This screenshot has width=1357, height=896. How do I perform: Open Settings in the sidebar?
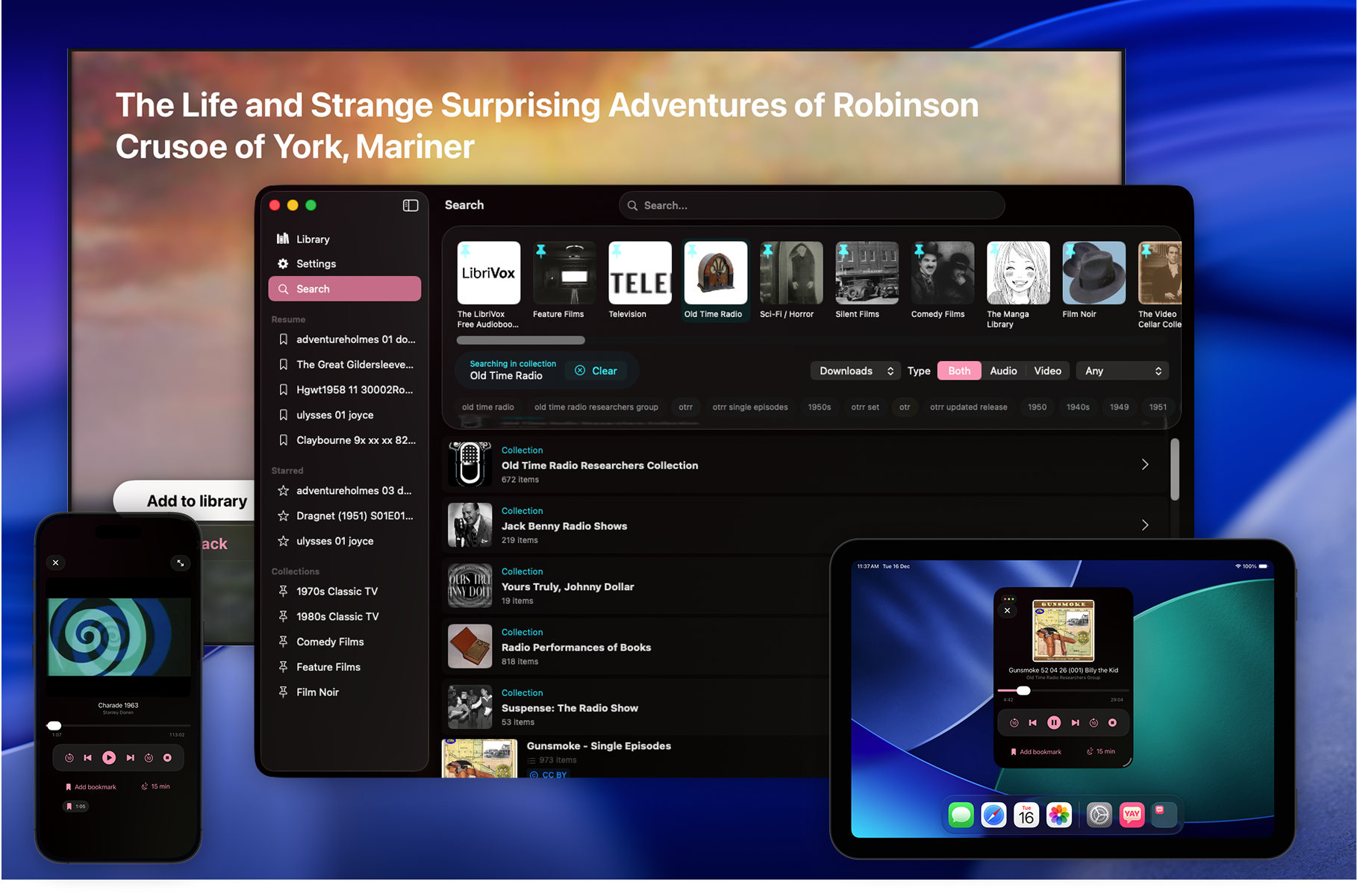pos(316,264)
